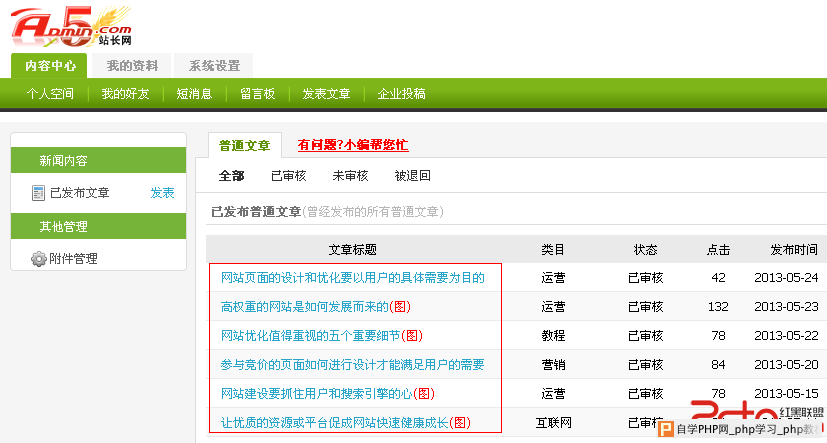Click the 新闻内容 sidebar header

pos(99,160)
